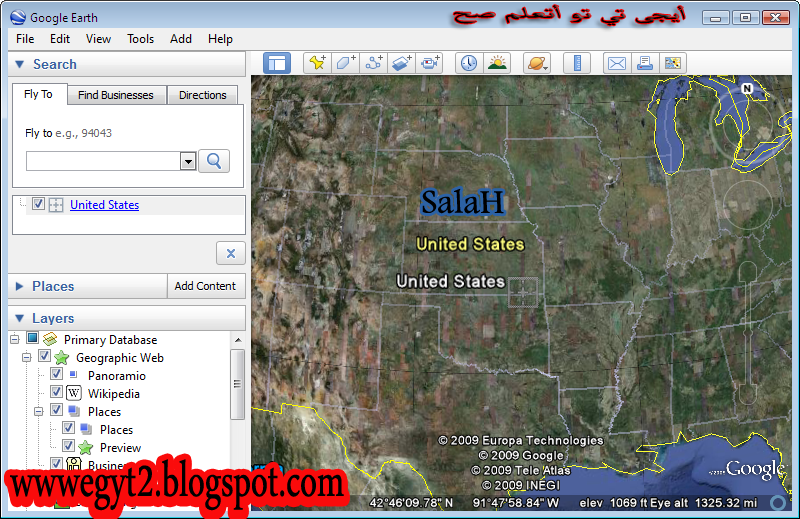
Task: Switch between Earth, Sky and planets icon
Action: point(537,63)
